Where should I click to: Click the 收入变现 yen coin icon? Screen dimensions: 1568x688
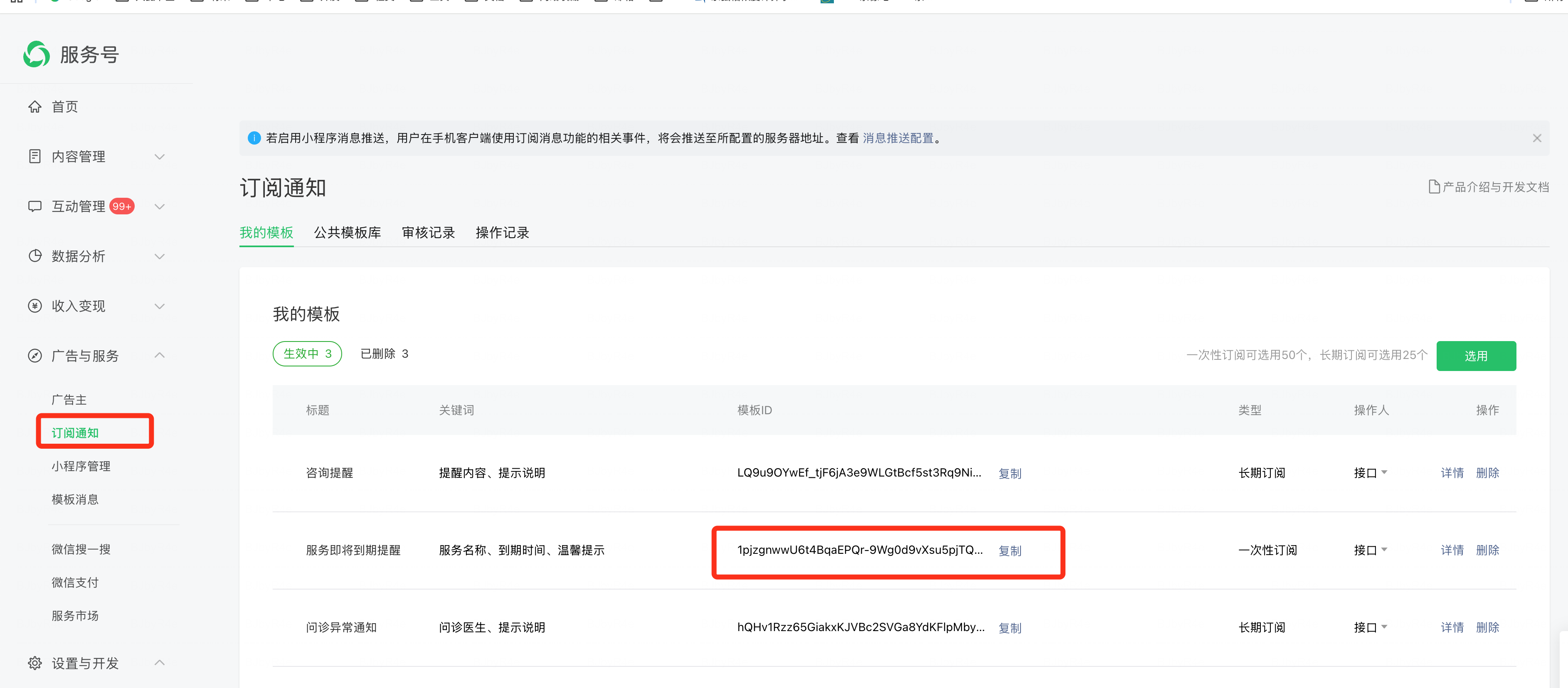[x=35, y=306]
